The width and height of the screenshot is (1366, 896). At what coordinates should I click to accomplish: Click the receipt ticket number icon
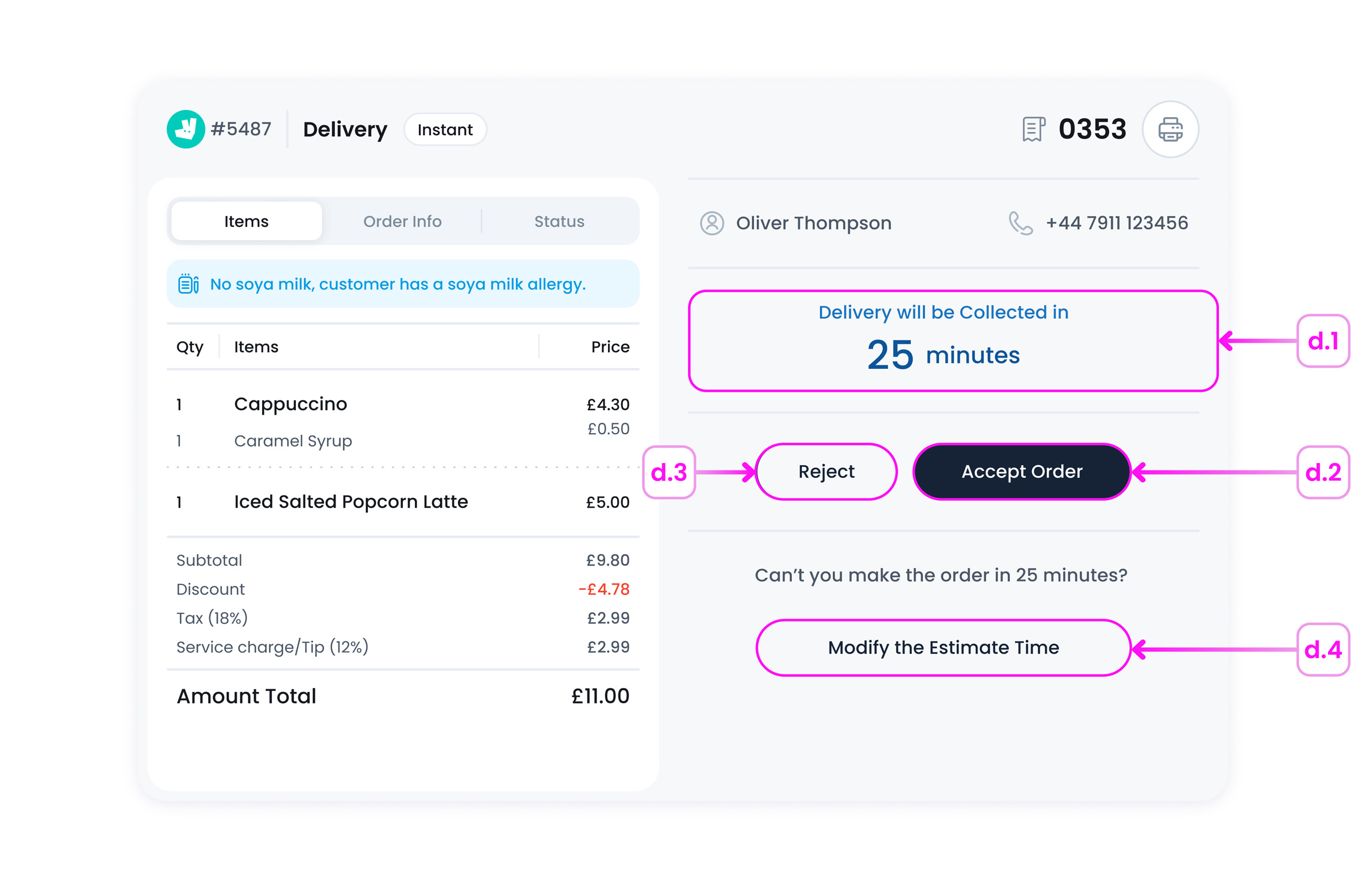(x=1033, y=129)
